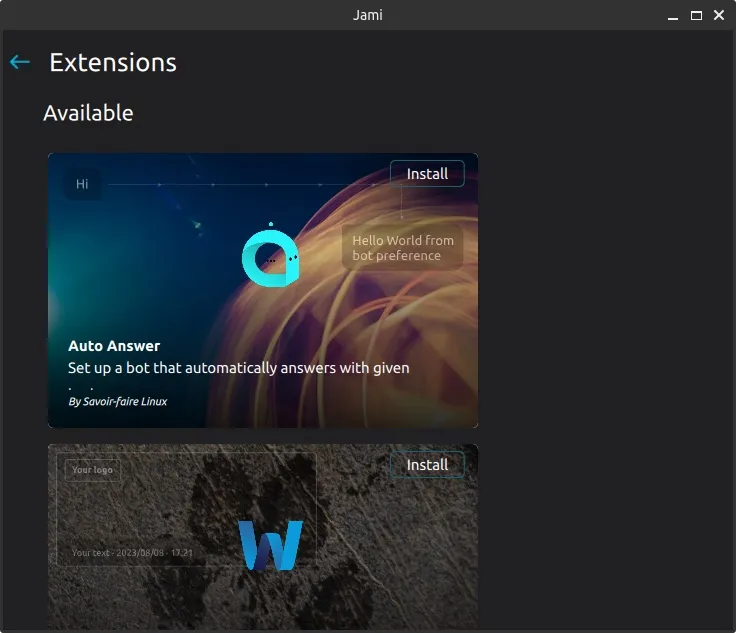Viewport: 736px width, 633px height.
Task: Install the second extension with W logo
Action: [x=427, y=465]
